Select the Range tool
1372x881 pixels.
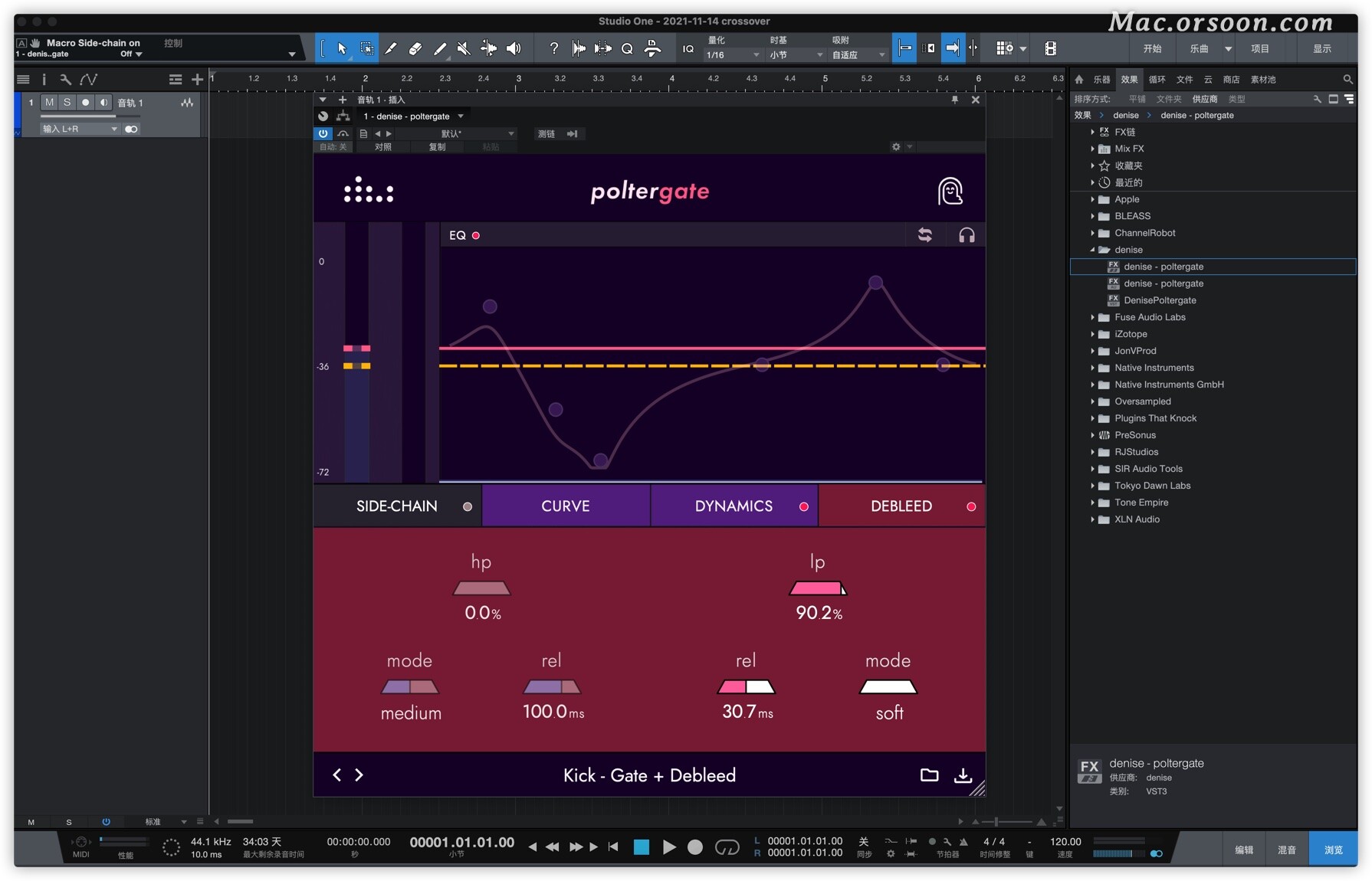click(367, 48)
